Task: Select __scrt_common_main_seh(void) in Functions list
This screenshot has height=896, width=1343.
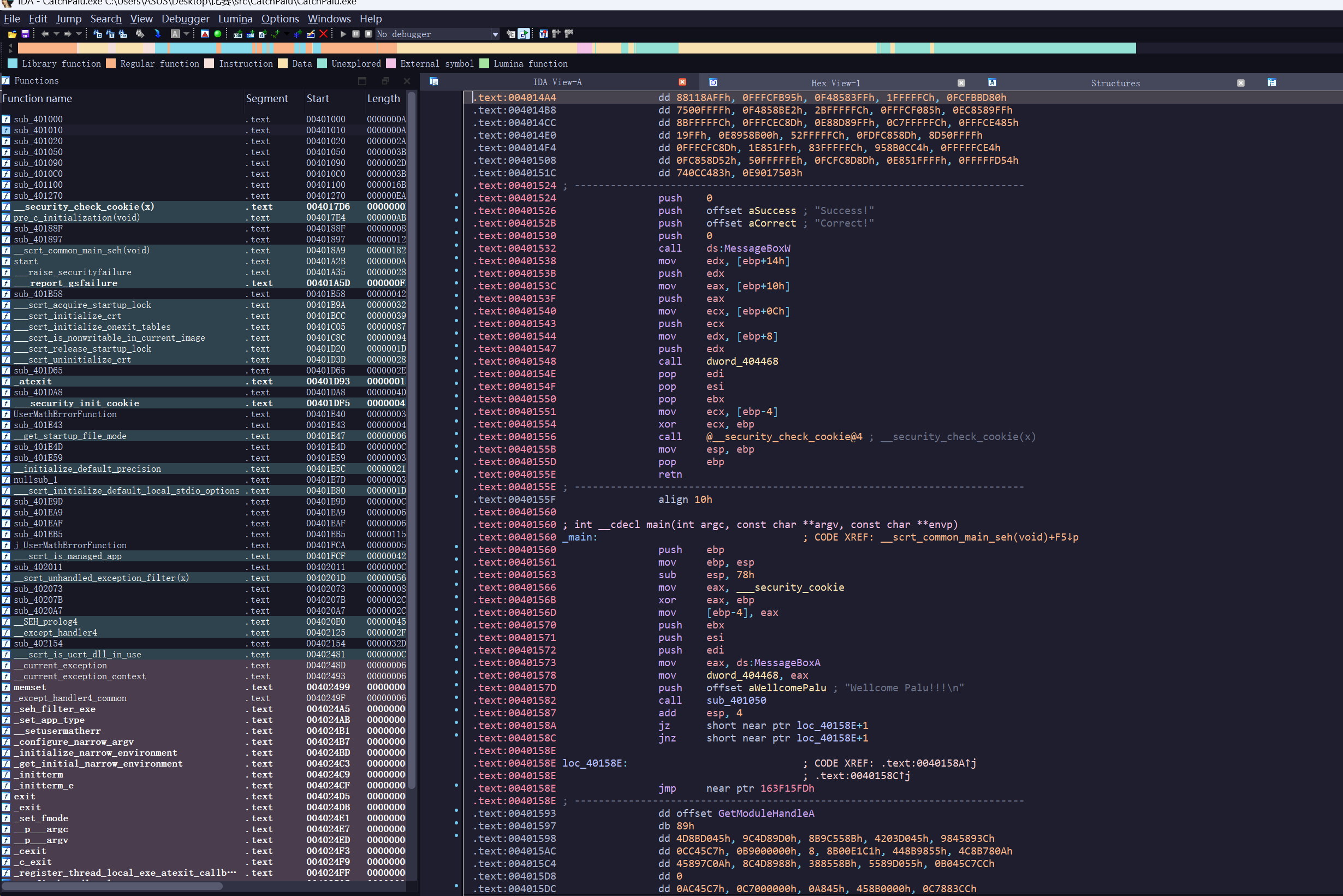Action: (204, 250)
